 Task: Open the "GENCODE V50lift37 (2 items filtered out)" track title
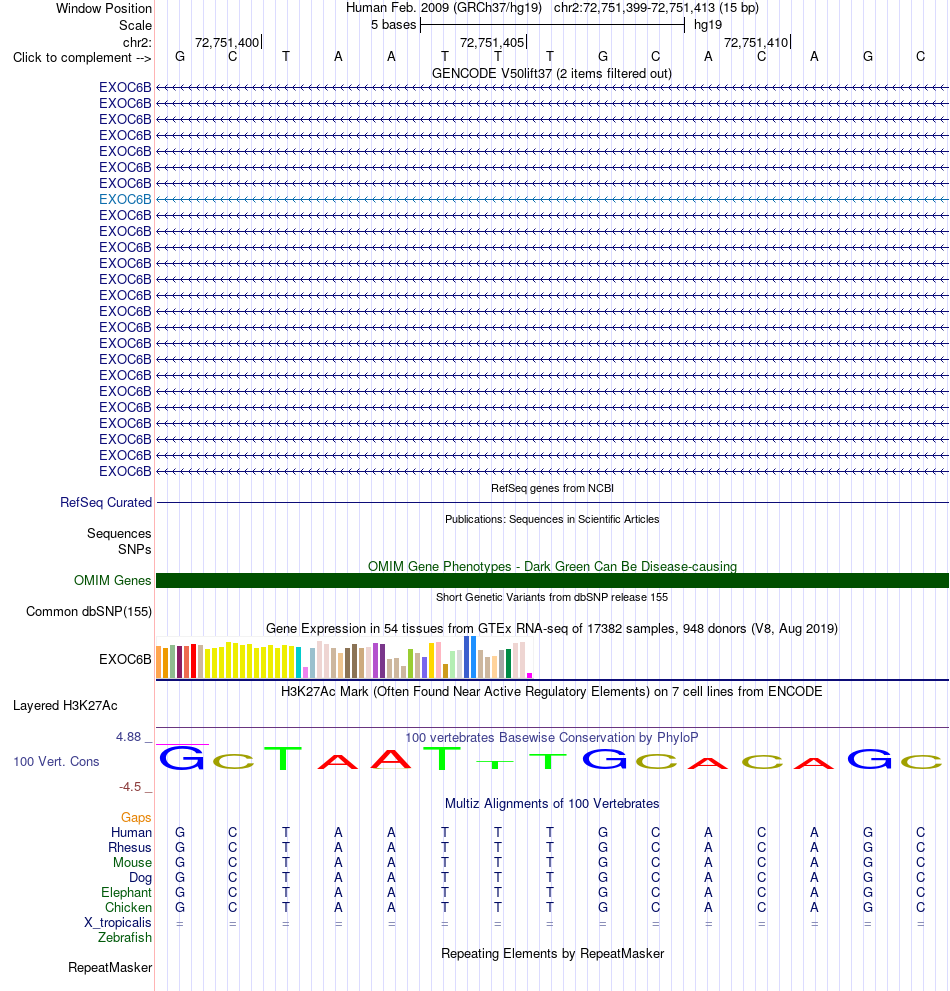pyautogui.click(x=552, y=73)
